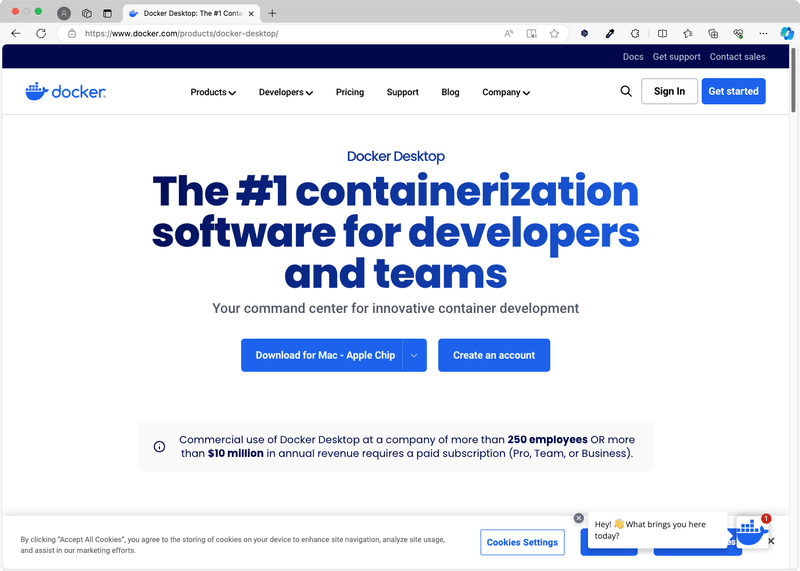Open the site search magnifier icon
Image resolution: width=800 pixels, height=571 pixels.
click(x=626, y=91)
